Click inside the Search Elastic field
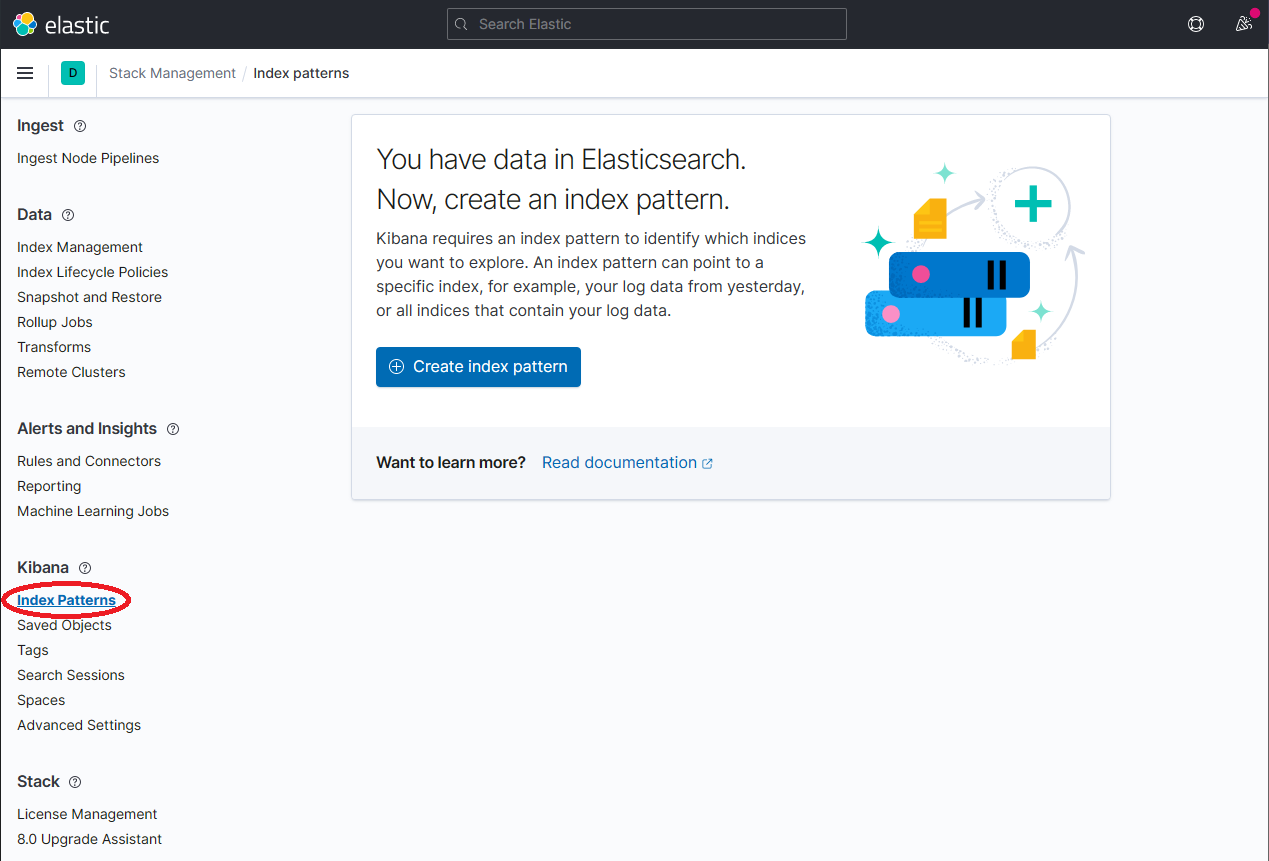Screen dimensions: 1269x861 (646, 23)
